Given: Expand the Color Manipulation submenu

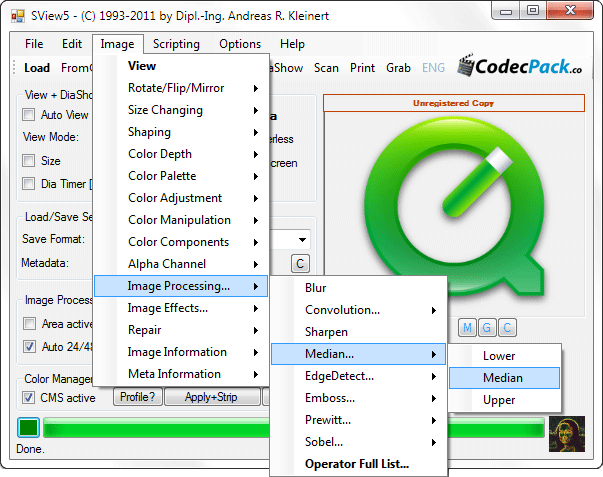Looking at the screenshot, I should point(181,220).
